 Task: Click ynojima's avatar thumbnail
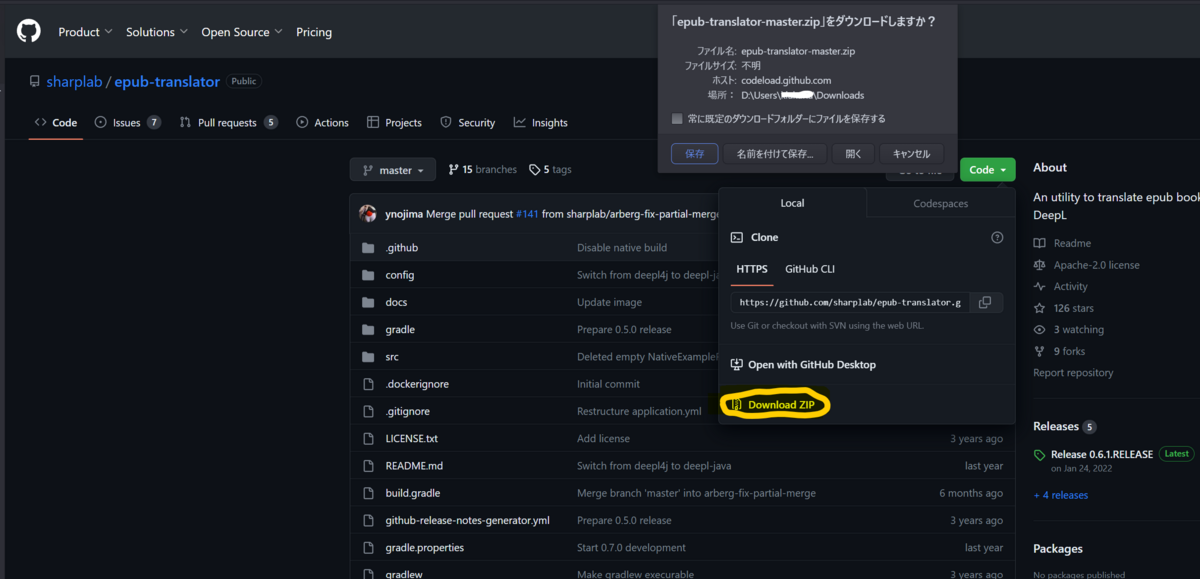click(x=368, y=214)
